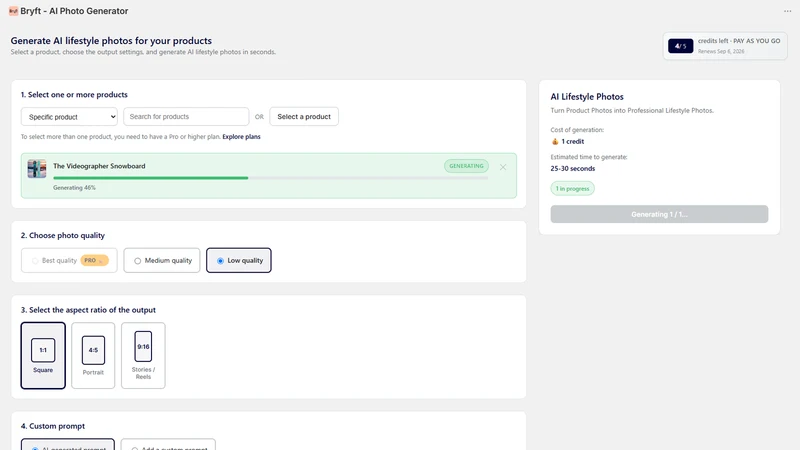Click '3. Select the aspect ratio' heading
Screen dimensions: 800x450
tap(88, 310)
